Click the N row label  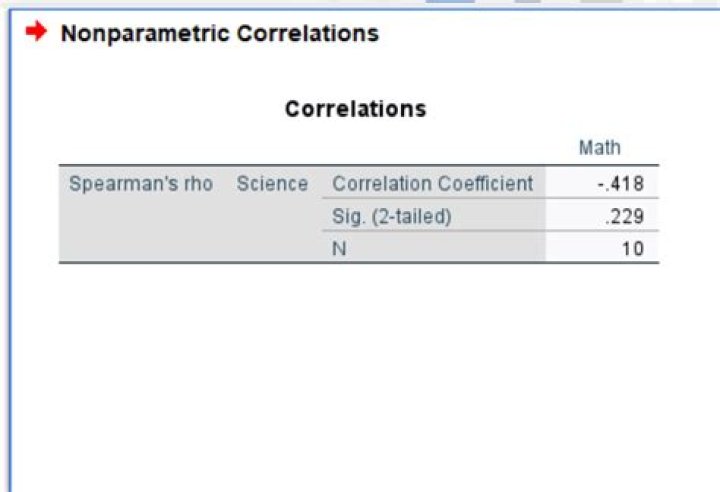point(338,248)
